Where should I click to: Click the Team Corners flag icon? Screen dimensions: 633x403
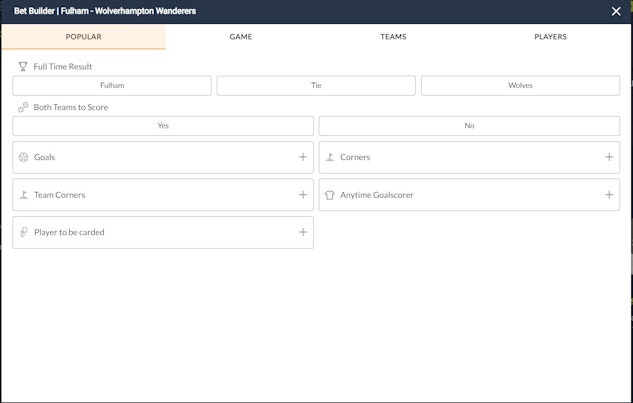23,195
